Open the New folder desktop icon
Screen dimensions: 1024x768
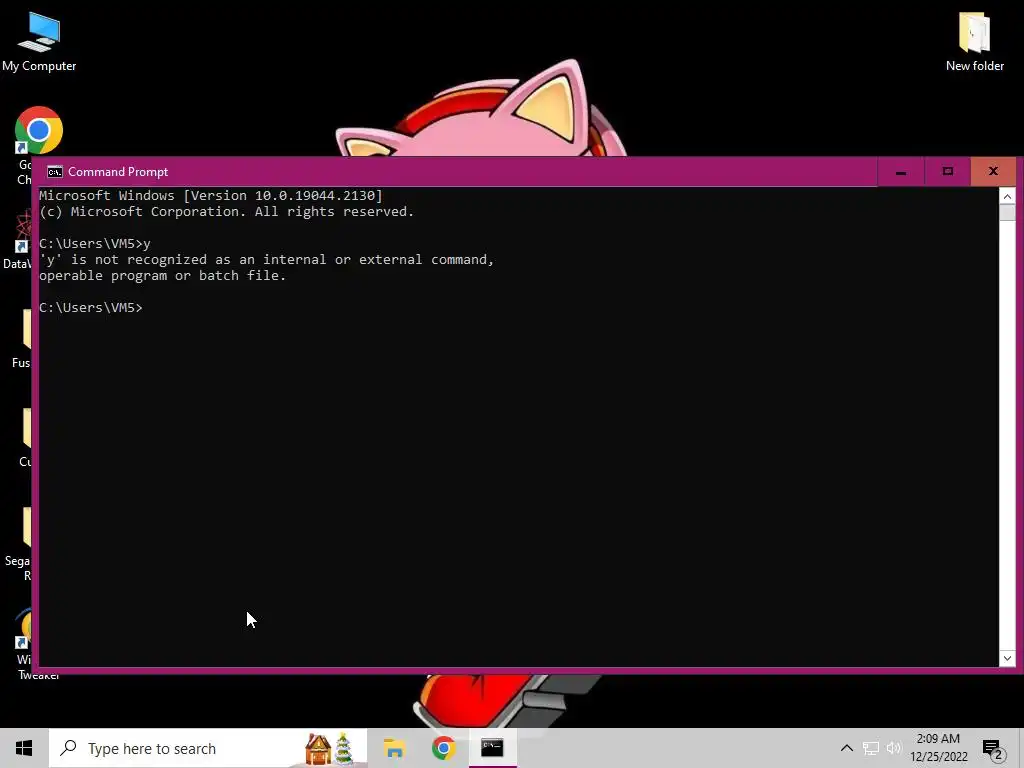click(974, 42)
